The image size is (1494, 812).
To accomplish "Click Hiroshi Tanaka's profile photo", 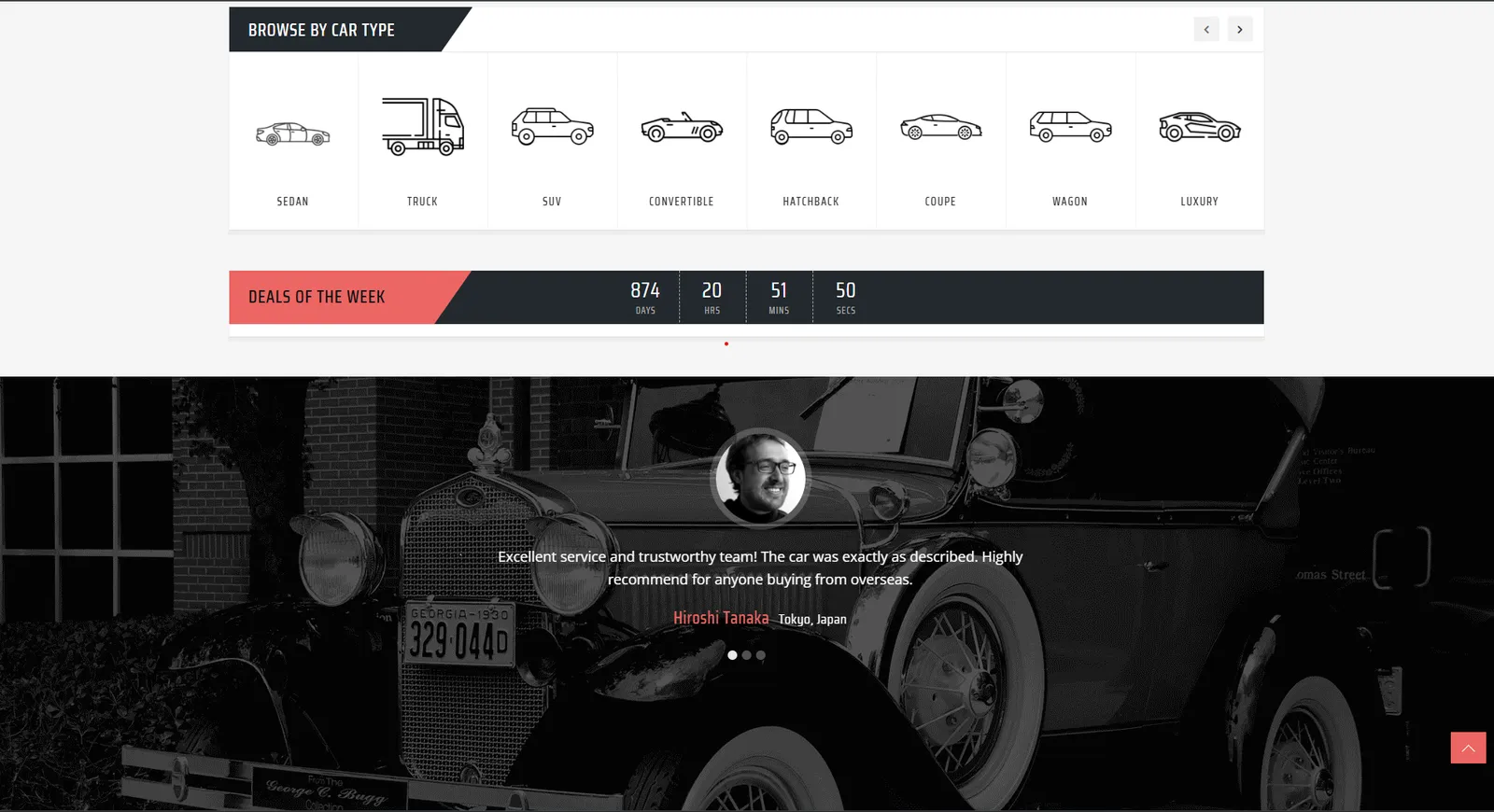I will pos(760,477).
